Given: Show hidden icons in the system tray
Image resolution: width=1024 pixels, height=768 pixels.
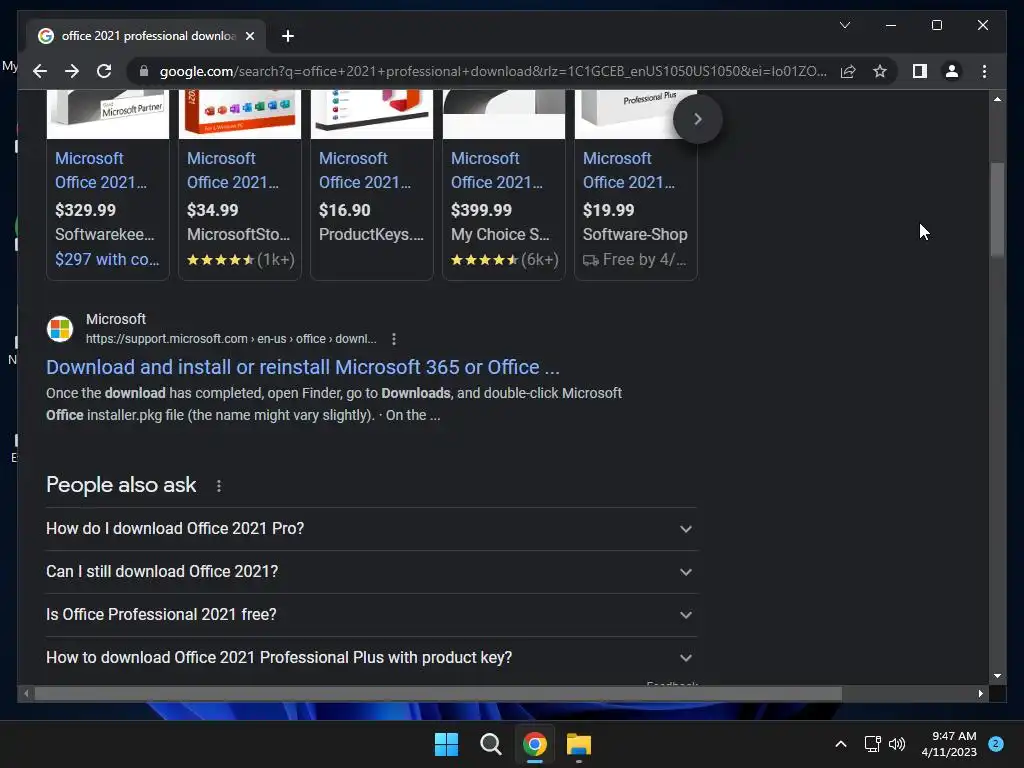Looking at the screenshot, I should click(x=841, y=744).
